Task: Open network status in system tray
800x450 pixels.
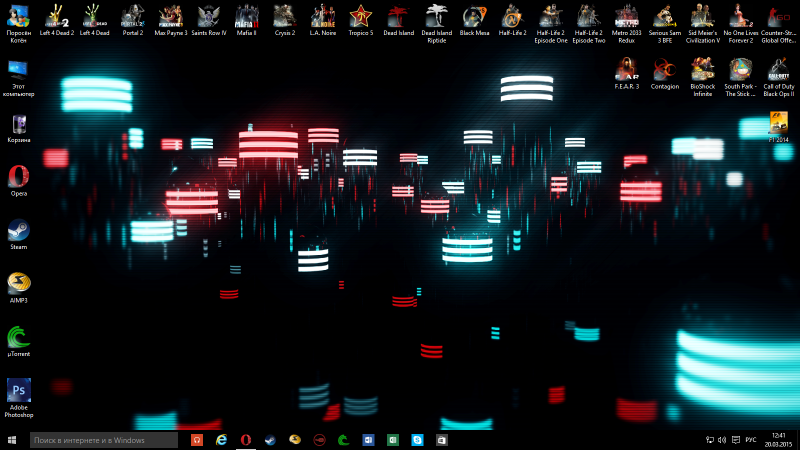Action: (709, 440)
